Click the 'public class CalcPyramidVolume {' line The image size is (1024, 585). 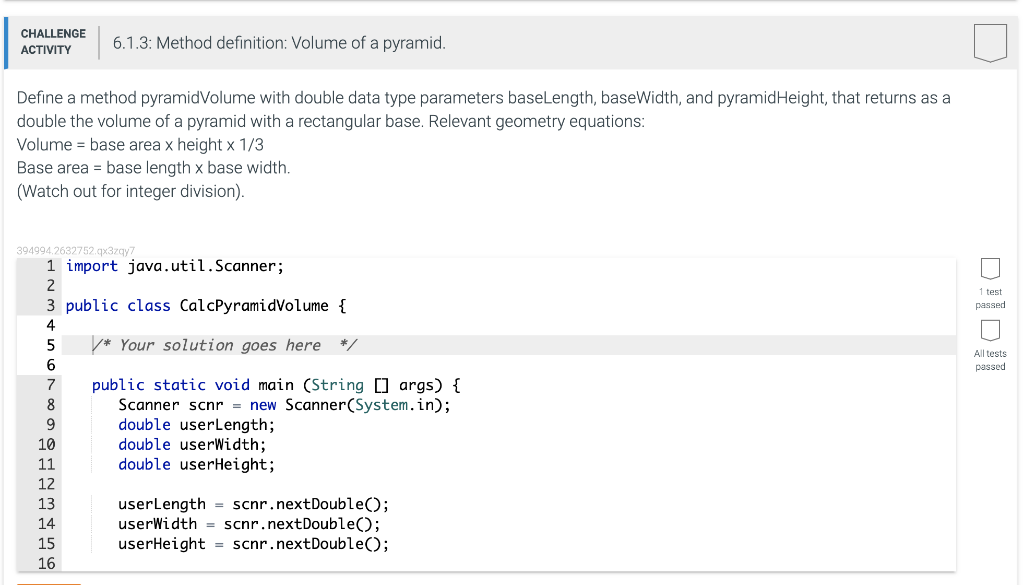[206, 306]
